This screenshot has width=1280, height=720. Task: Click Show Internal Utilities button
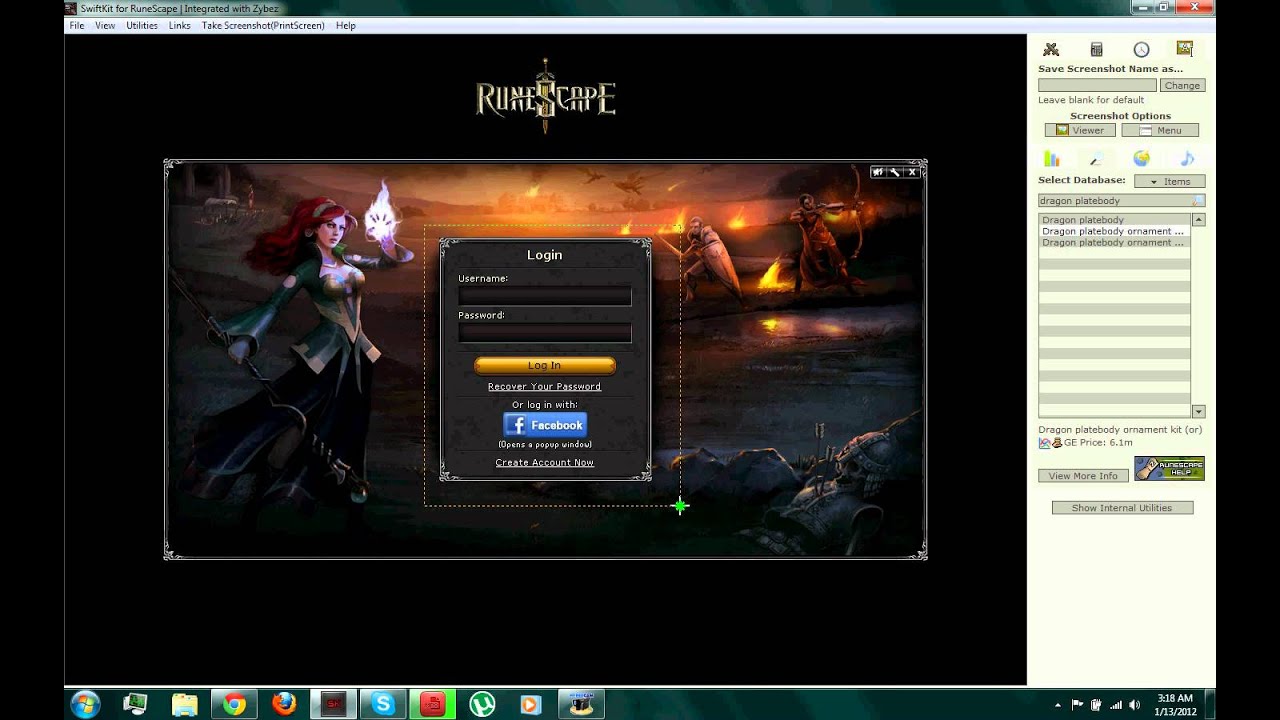point(1122,508)
